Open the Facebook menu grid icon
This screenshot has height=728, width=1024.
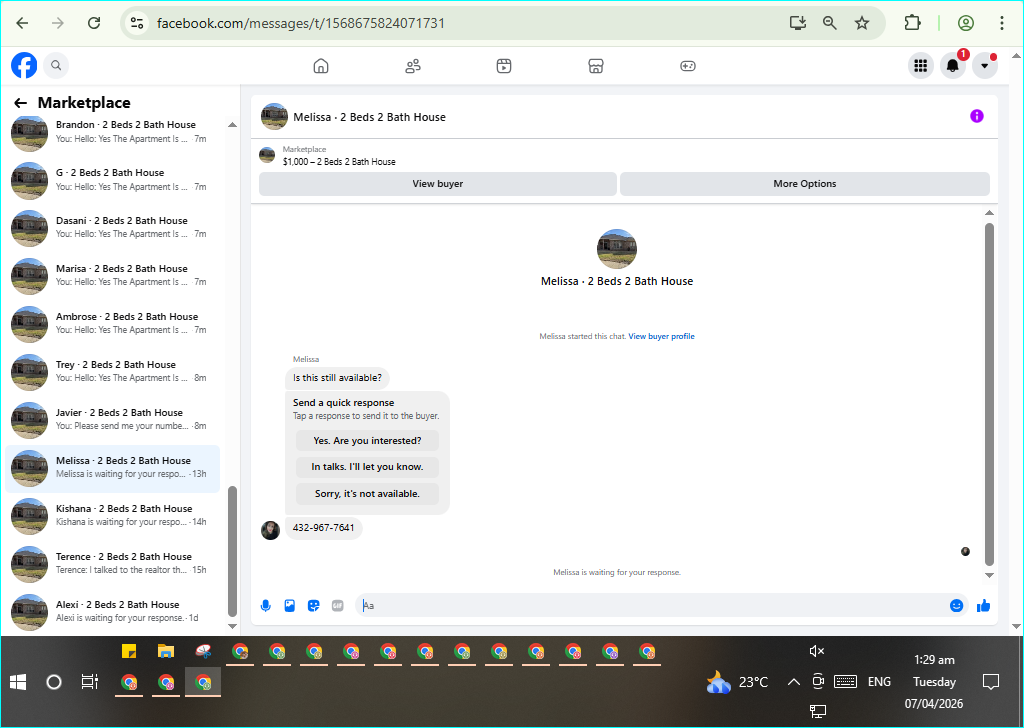pos(921,65)
